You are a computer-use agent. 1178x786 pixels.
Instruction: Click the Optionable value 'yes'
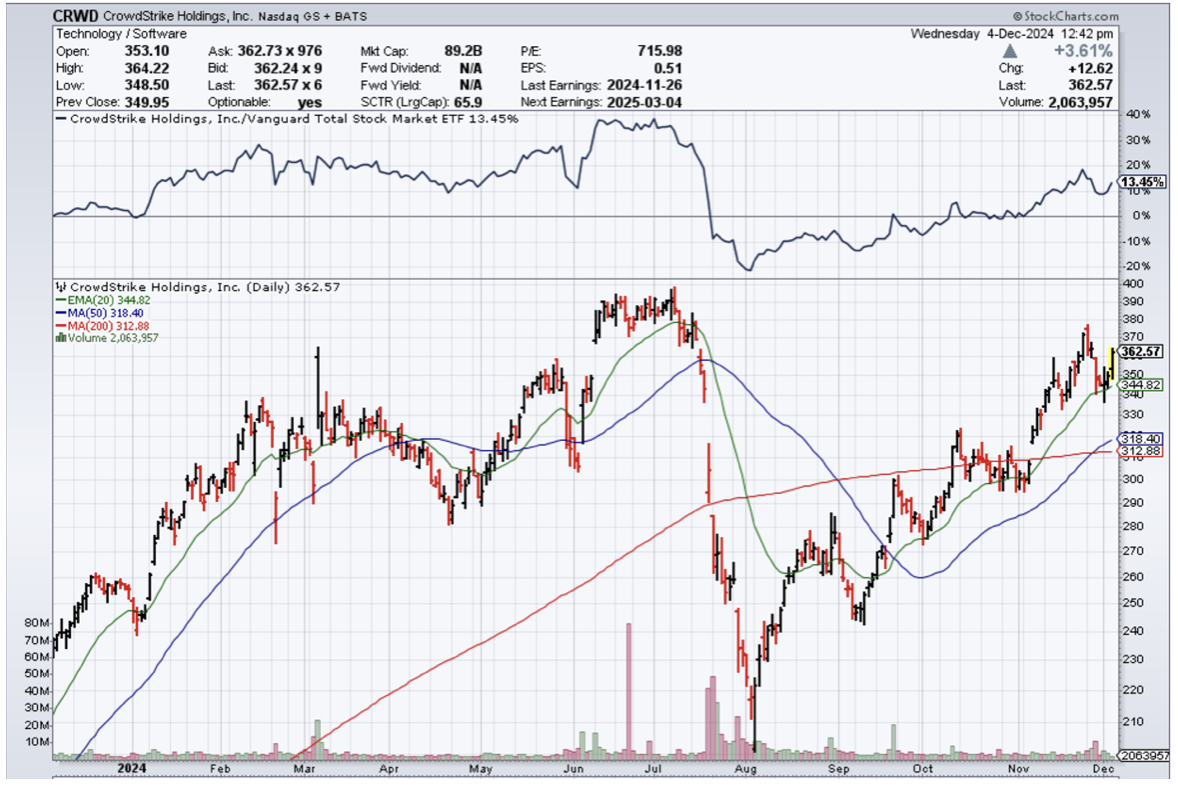coord(309,103)
